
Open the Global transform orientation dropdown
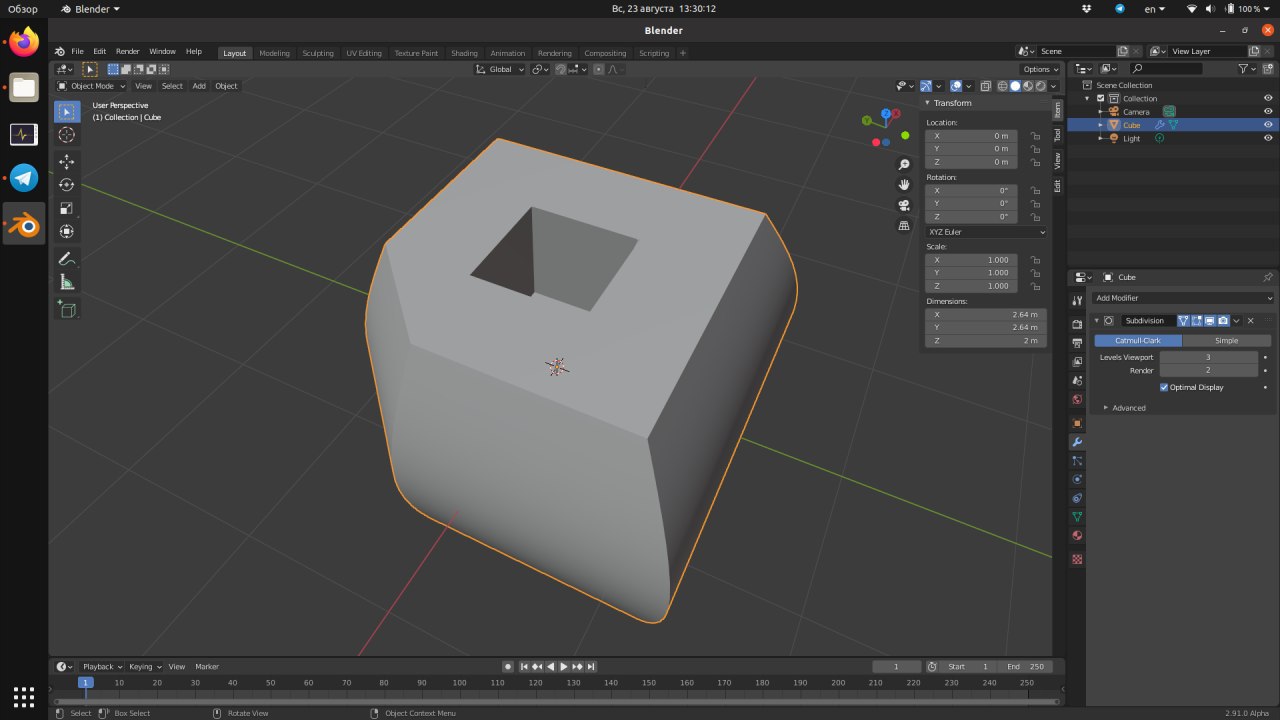tap(499, 69)
